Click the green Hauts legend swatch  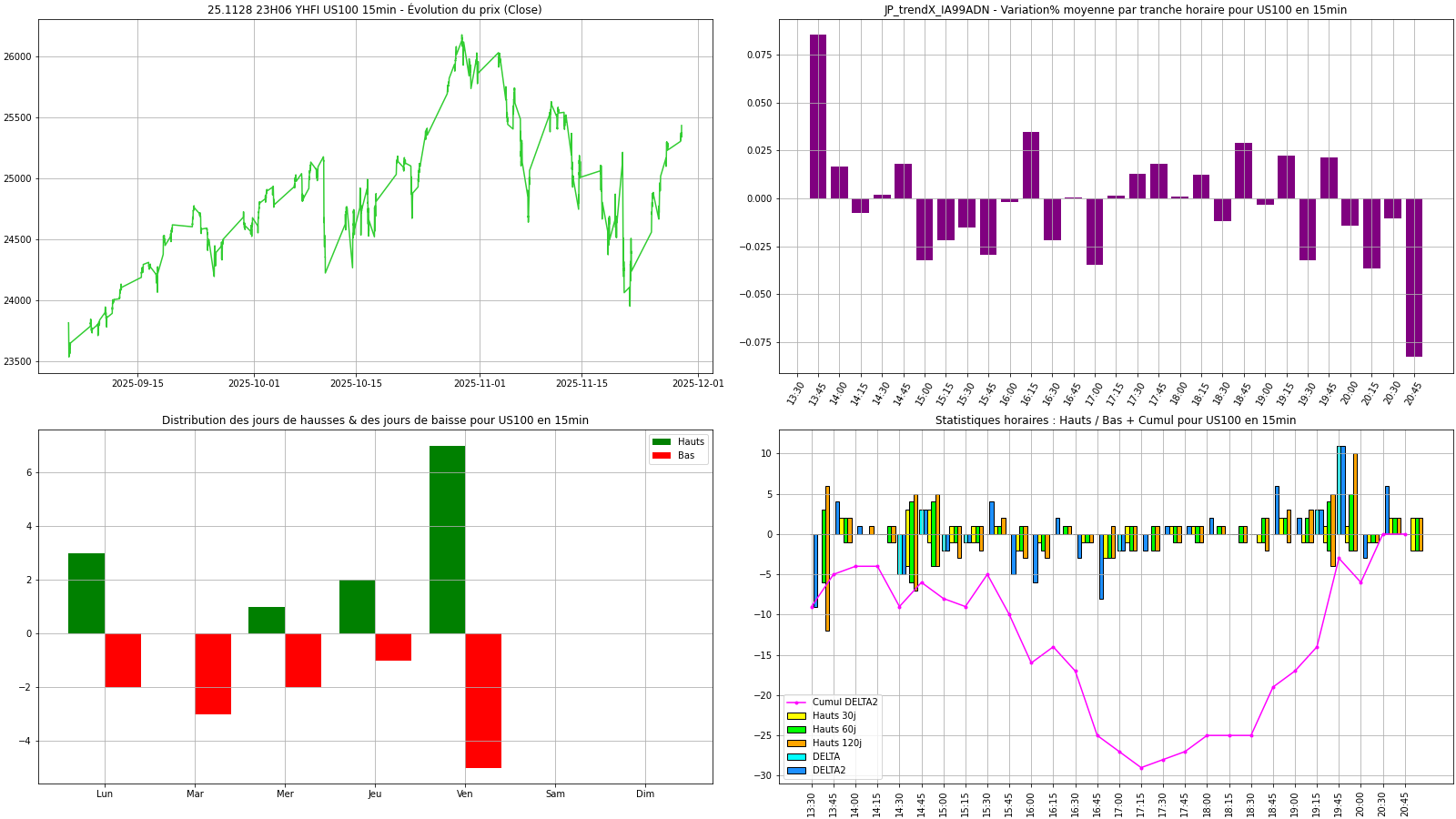pos(662,442)
